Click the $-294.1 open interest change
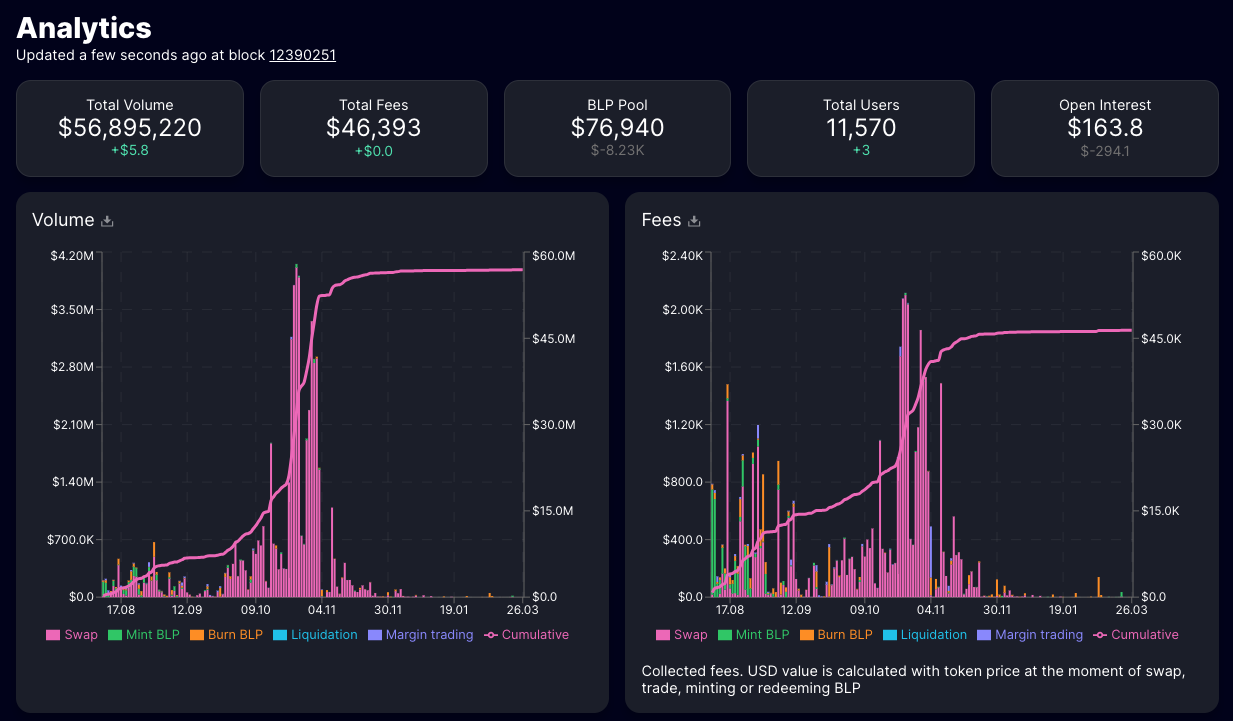Viewport: 1233px width, 721px height. tap(1105, 152)
